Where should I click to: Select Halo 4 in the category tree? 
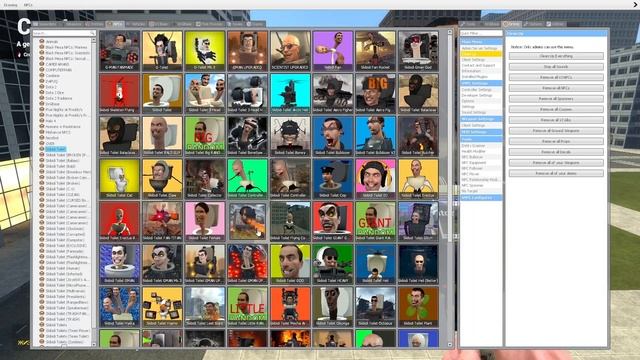point(51,121)
